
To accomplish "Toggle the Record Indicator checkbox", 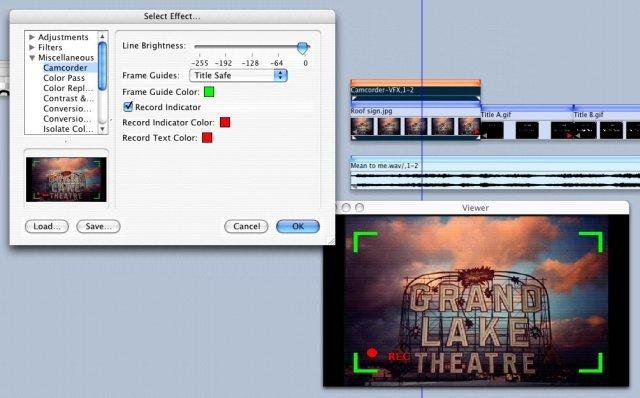I will (128, 107).
